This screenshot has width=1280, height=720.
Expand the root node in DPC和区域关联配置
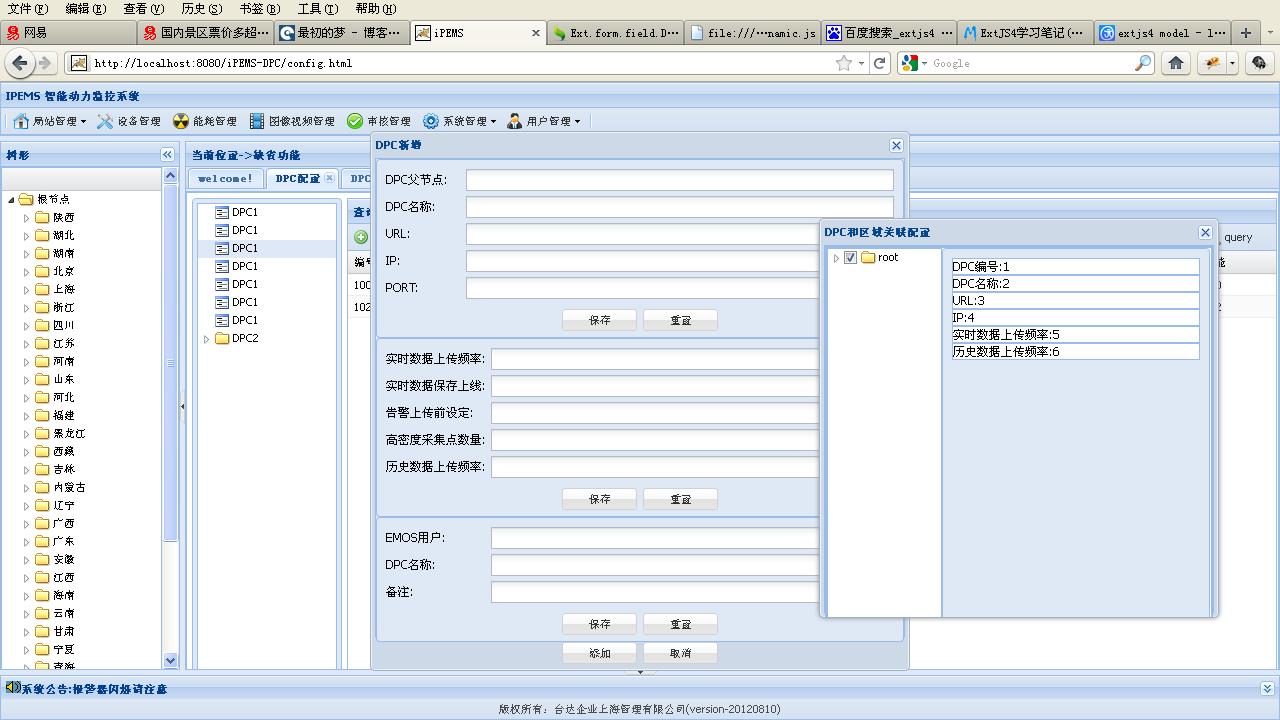coord(836,258)
